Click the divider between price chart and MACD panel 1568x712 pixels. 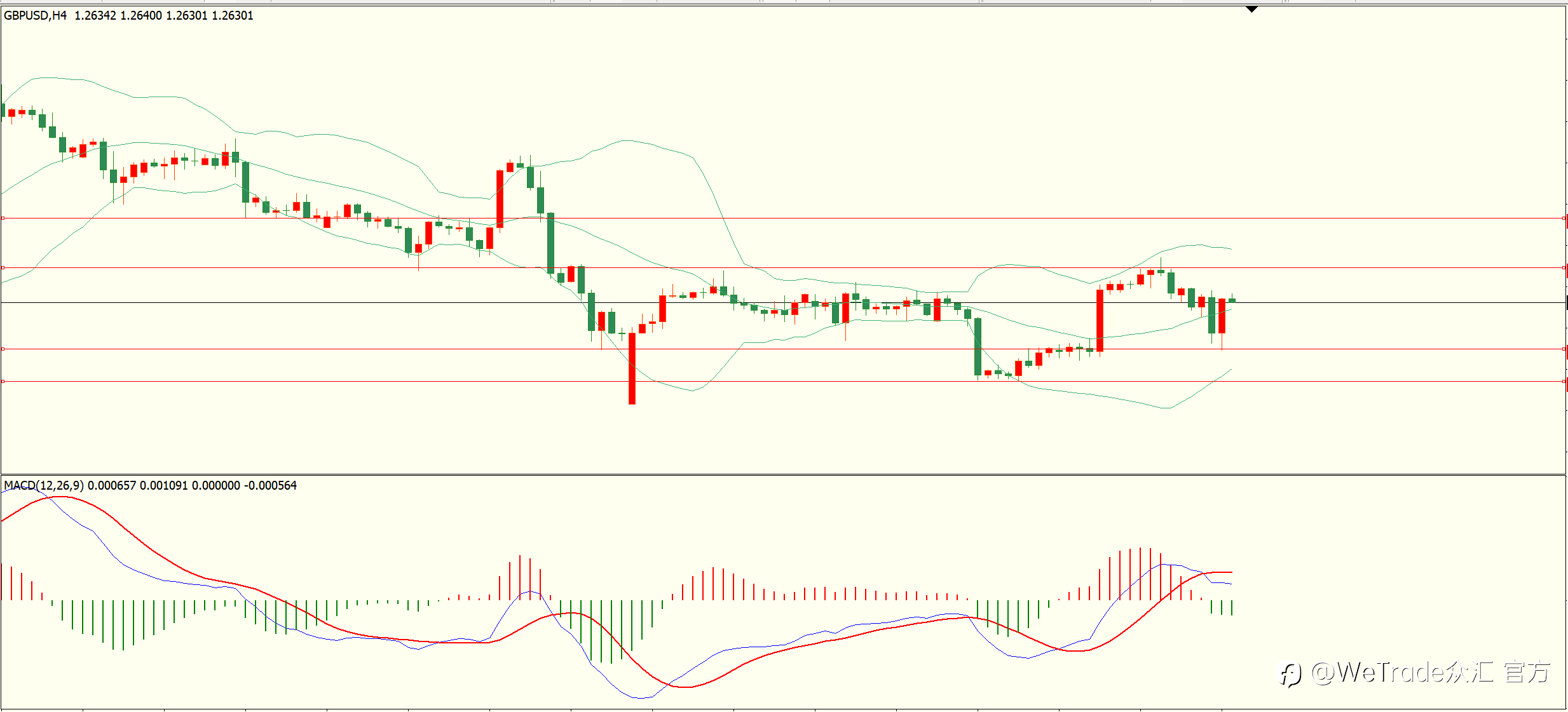coord(783,474)
